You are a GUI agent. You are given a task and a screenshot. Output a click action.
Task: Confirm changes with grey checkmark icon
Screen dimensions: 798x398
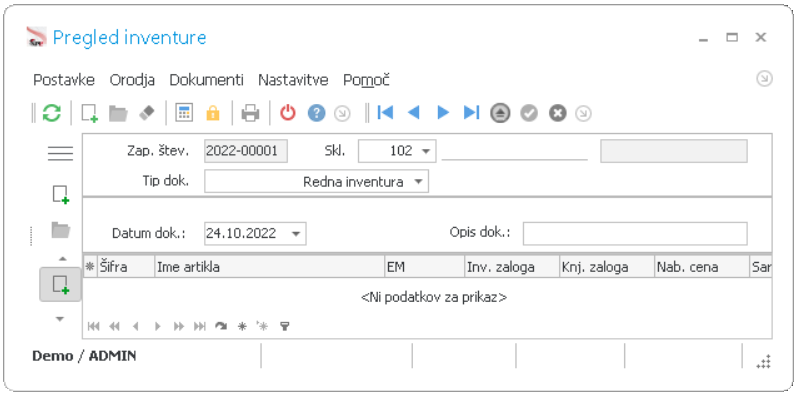tap(529, 113)
